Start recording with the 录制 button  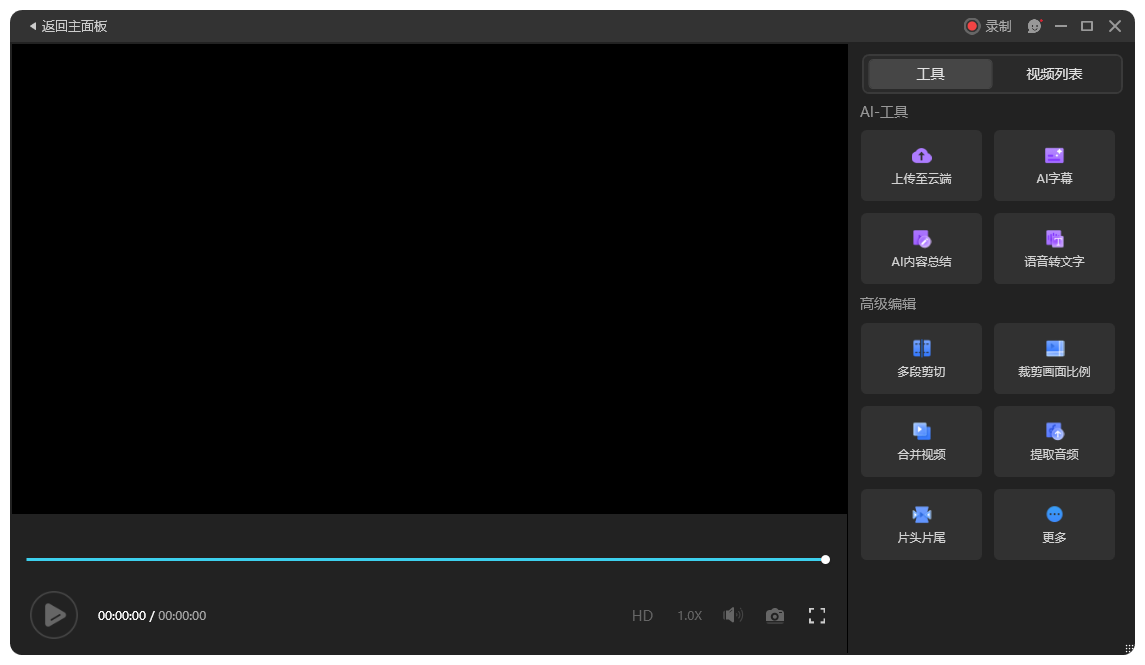pyautogui.click(x=988, y=26)
